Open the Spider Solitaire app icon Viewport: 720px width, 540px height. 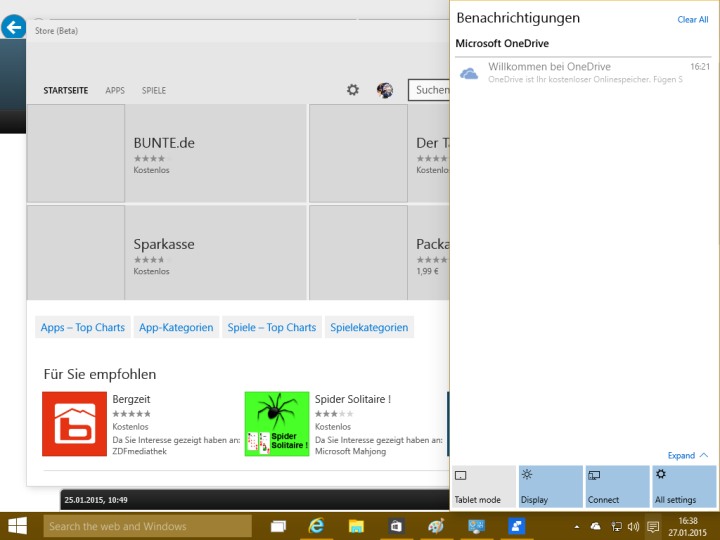pyautogui.click(x=277, y=423)
